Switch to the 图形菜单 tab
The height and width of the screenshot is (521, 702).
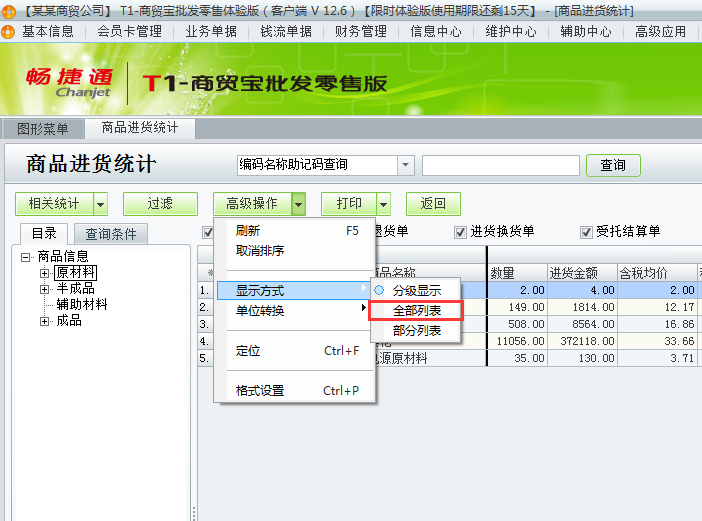43,129
